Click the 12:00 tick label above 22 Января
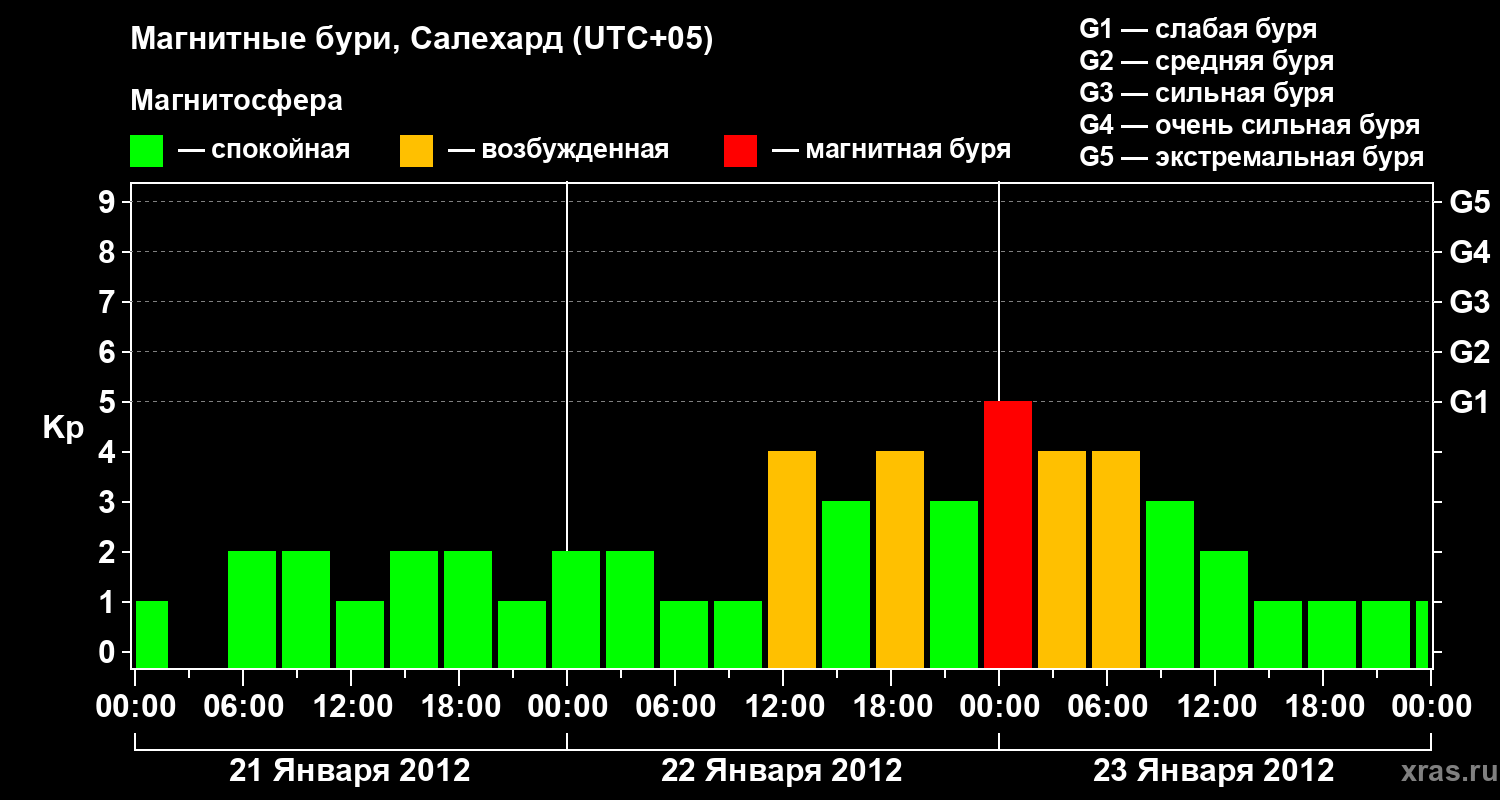This screenshot has height=800, width=1500. tap(783, 707)
